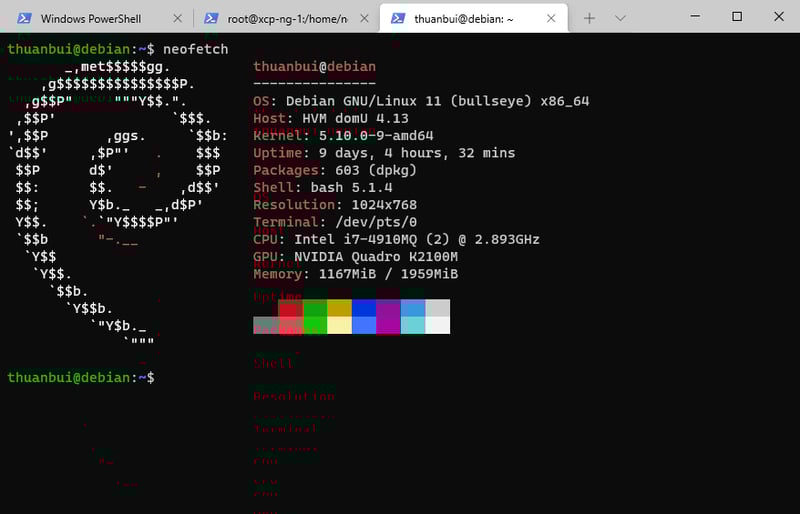This screenshot has width=800, height=514.
Task: Click the icon on the thuanbui@debian tab
Action: point(397,18)
